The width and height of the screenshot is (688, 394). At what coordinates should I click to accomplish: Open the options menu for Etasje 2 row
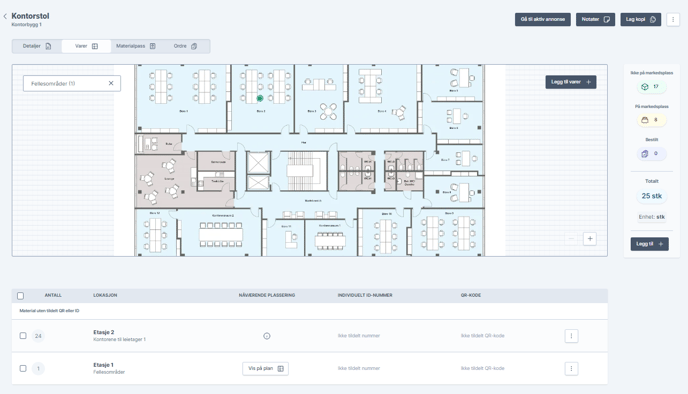pos(571,336)
